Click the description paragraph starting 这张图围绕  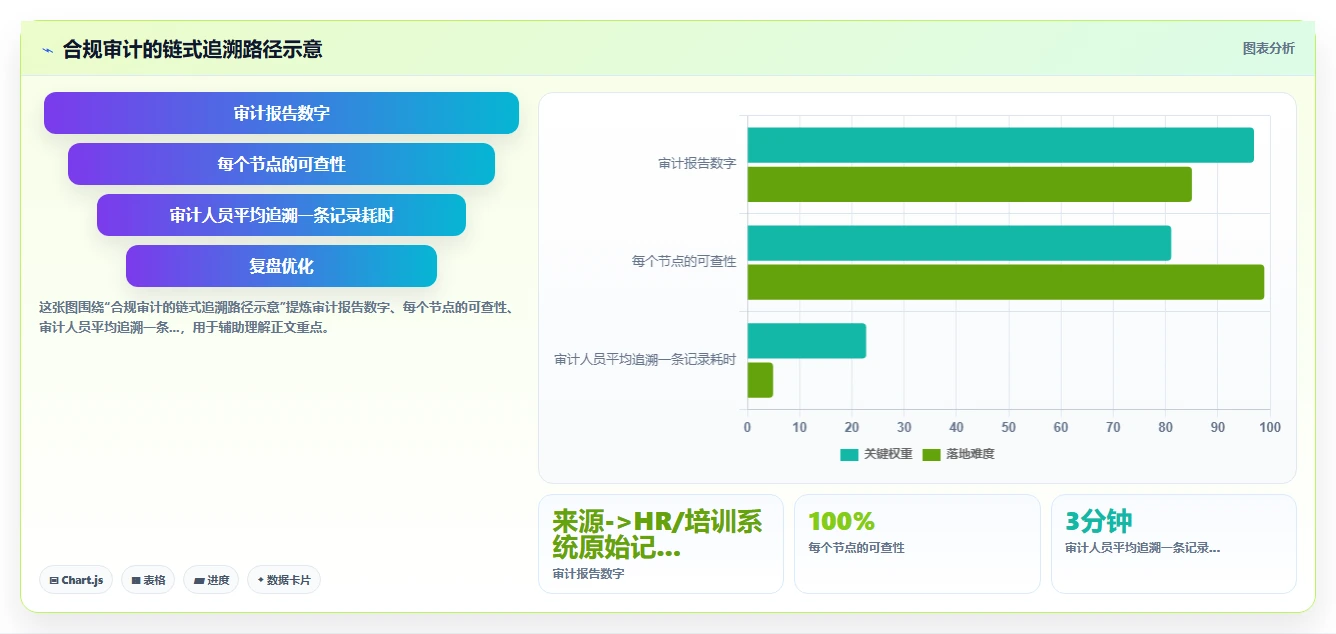click(278, 317)
